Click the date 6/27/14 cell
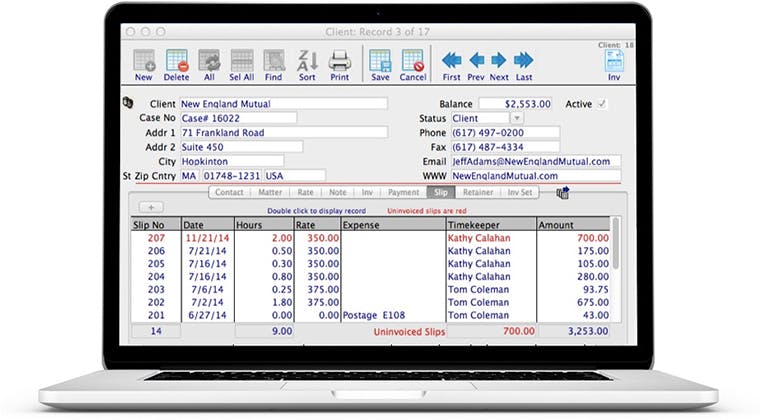760x420 pixels. 207,315
